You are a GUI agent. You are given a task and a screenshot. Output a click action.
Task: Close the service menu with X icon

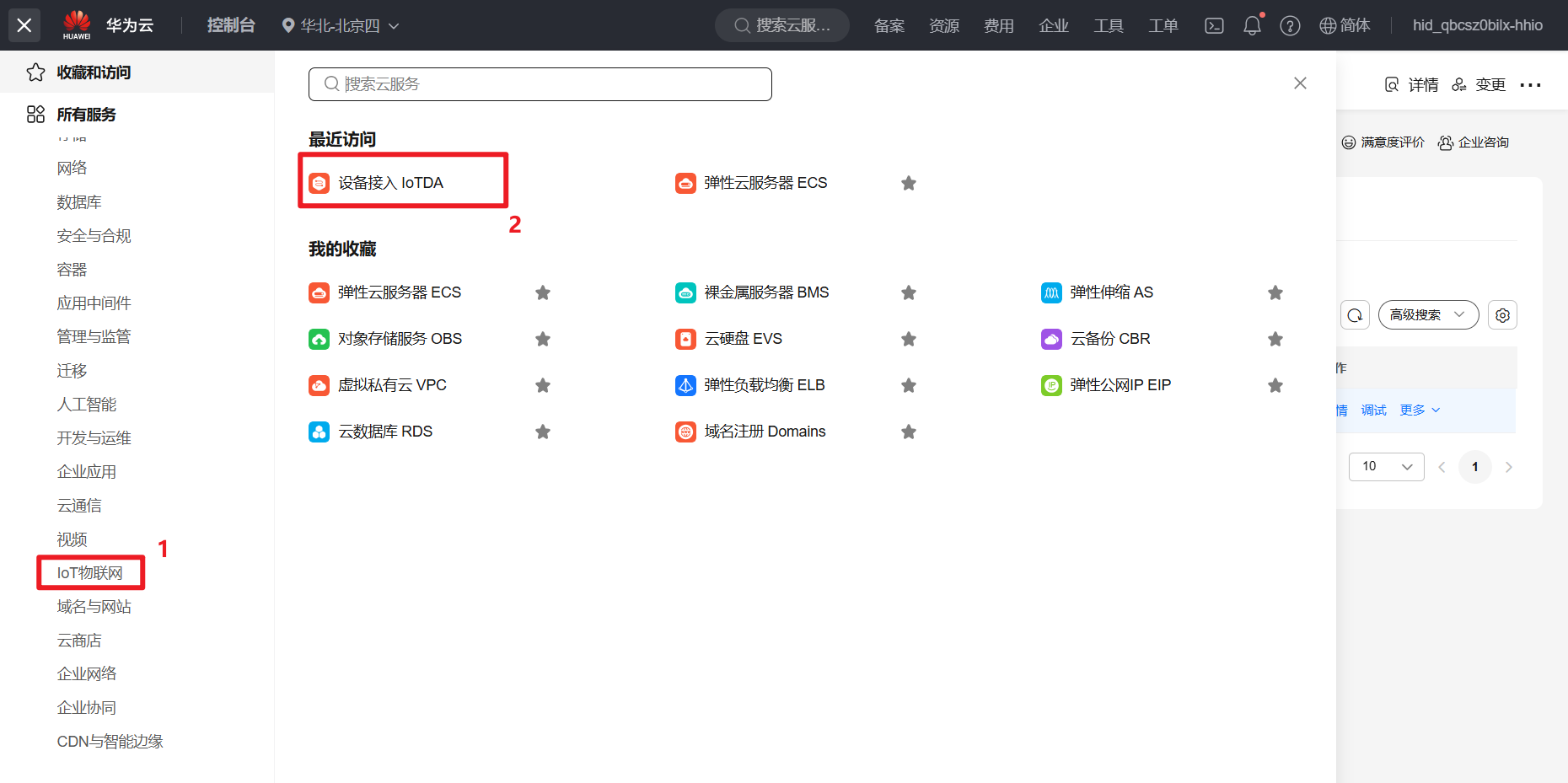pos(24,25)
